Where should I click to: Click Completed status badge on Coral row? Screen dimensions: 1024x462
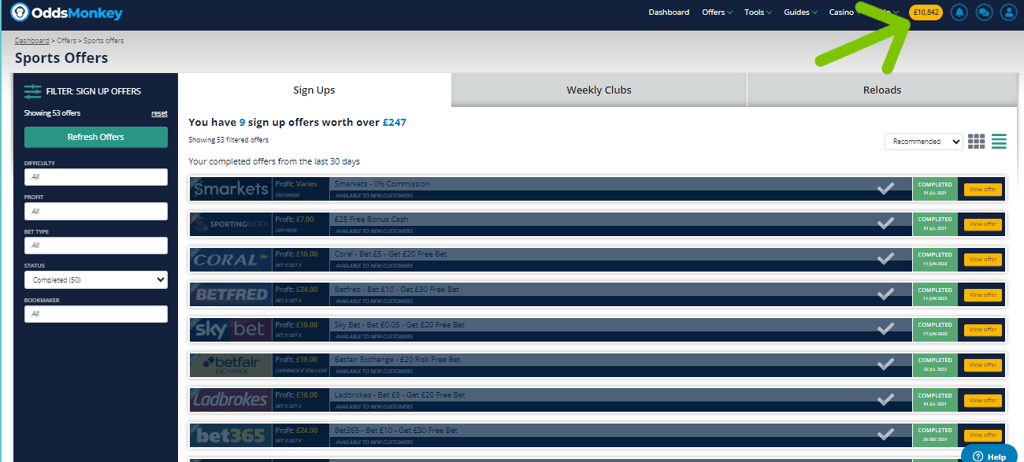click(935, 259)
